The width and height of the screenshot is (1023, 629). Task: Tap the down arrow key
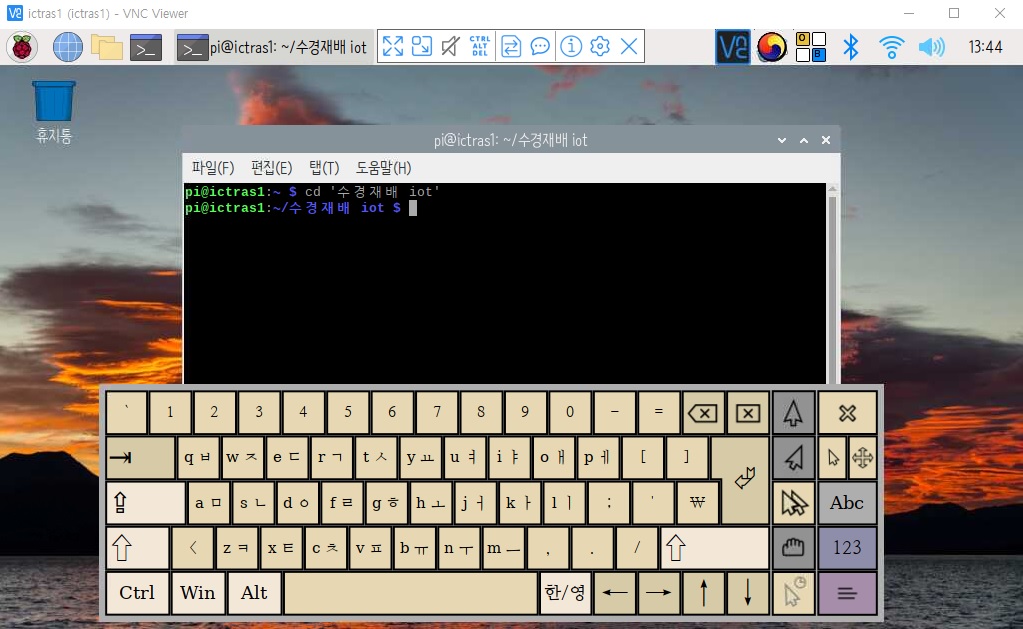coord(748,592)
